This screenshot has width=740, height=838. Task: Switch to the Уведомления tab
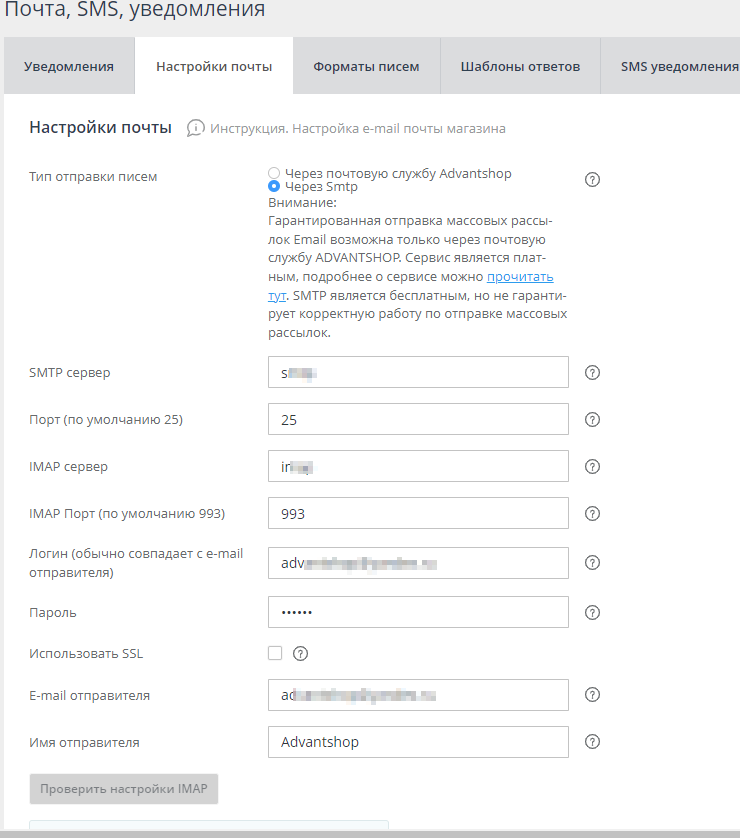(69, 67)
